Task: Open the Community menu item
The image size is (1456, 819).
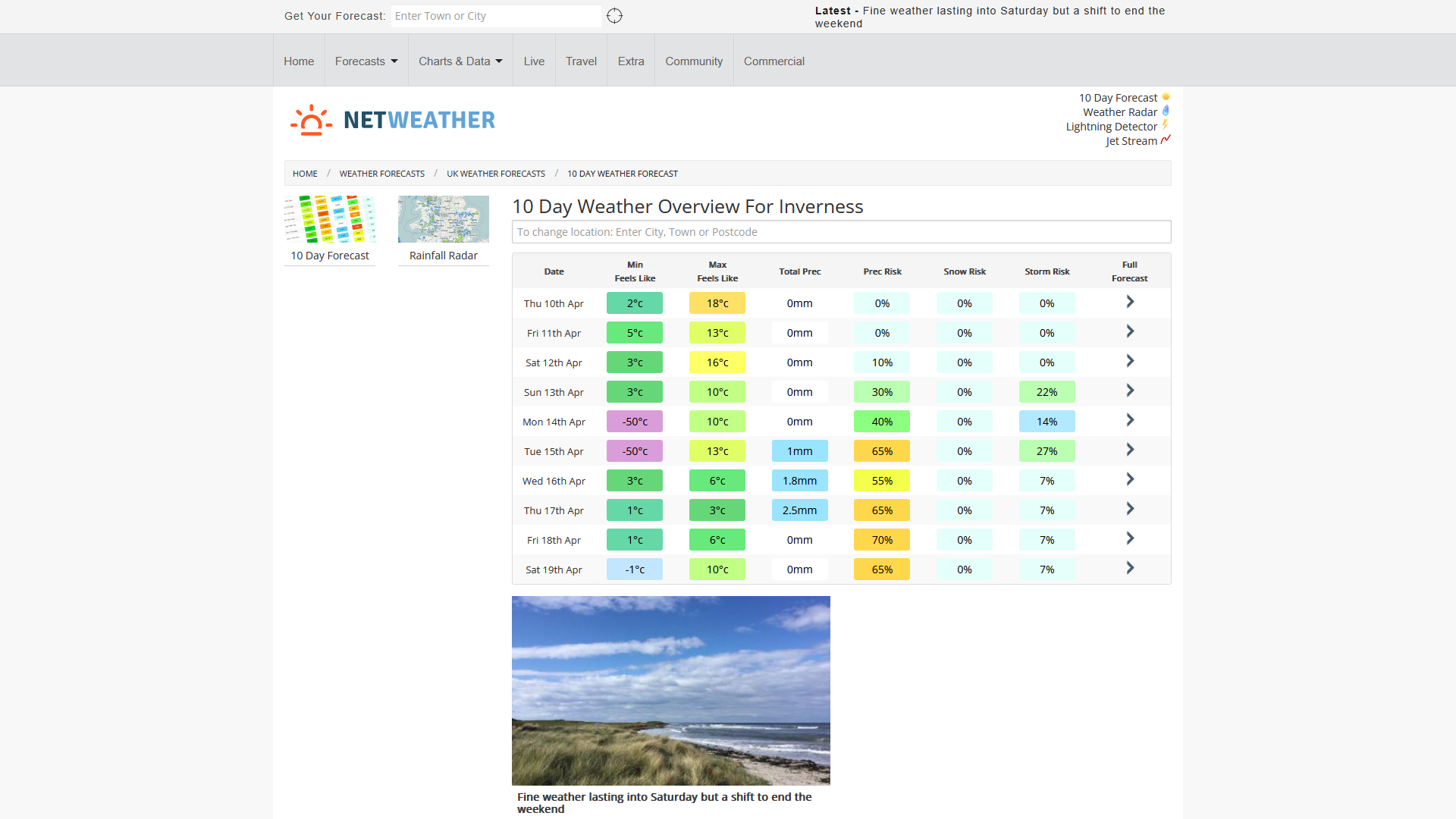Action: click(x=694, y=61)
